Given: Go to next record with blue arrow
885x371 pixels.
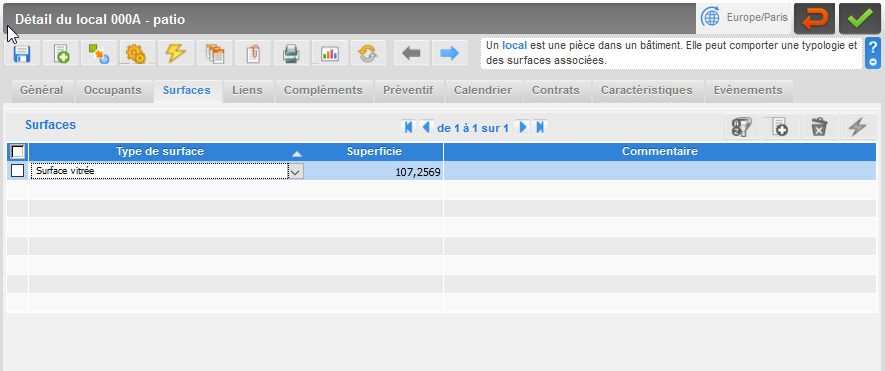Looking at the screenshot, I should pos(449,53).
